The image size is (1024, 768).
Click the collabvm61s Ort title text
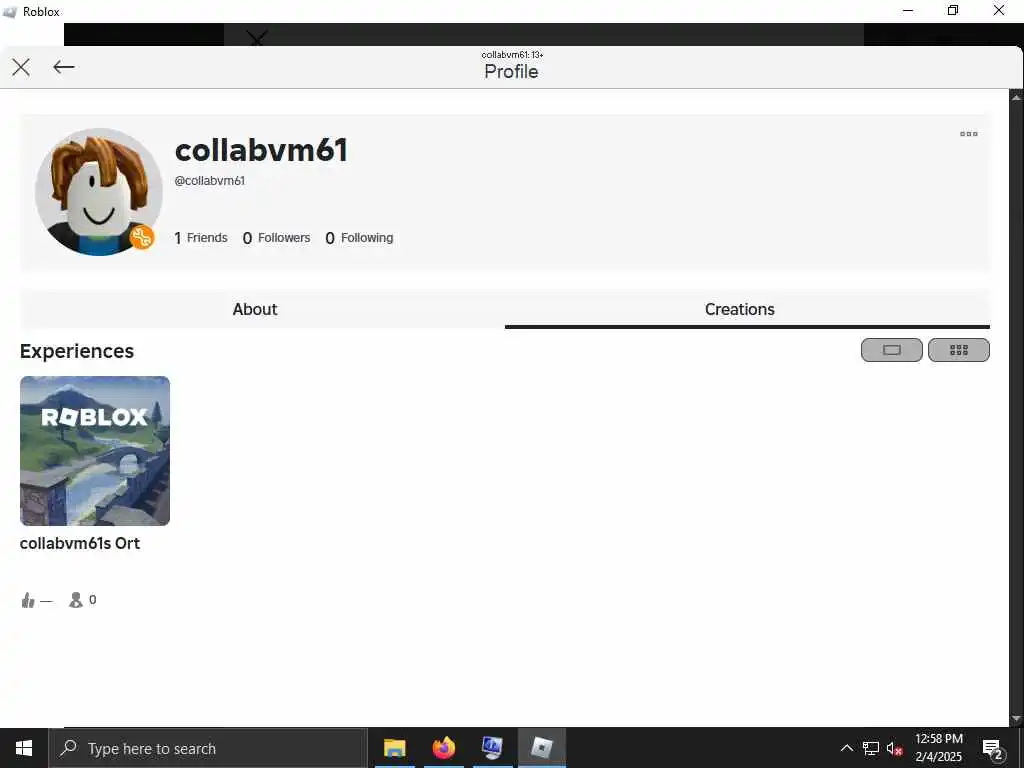80,543
